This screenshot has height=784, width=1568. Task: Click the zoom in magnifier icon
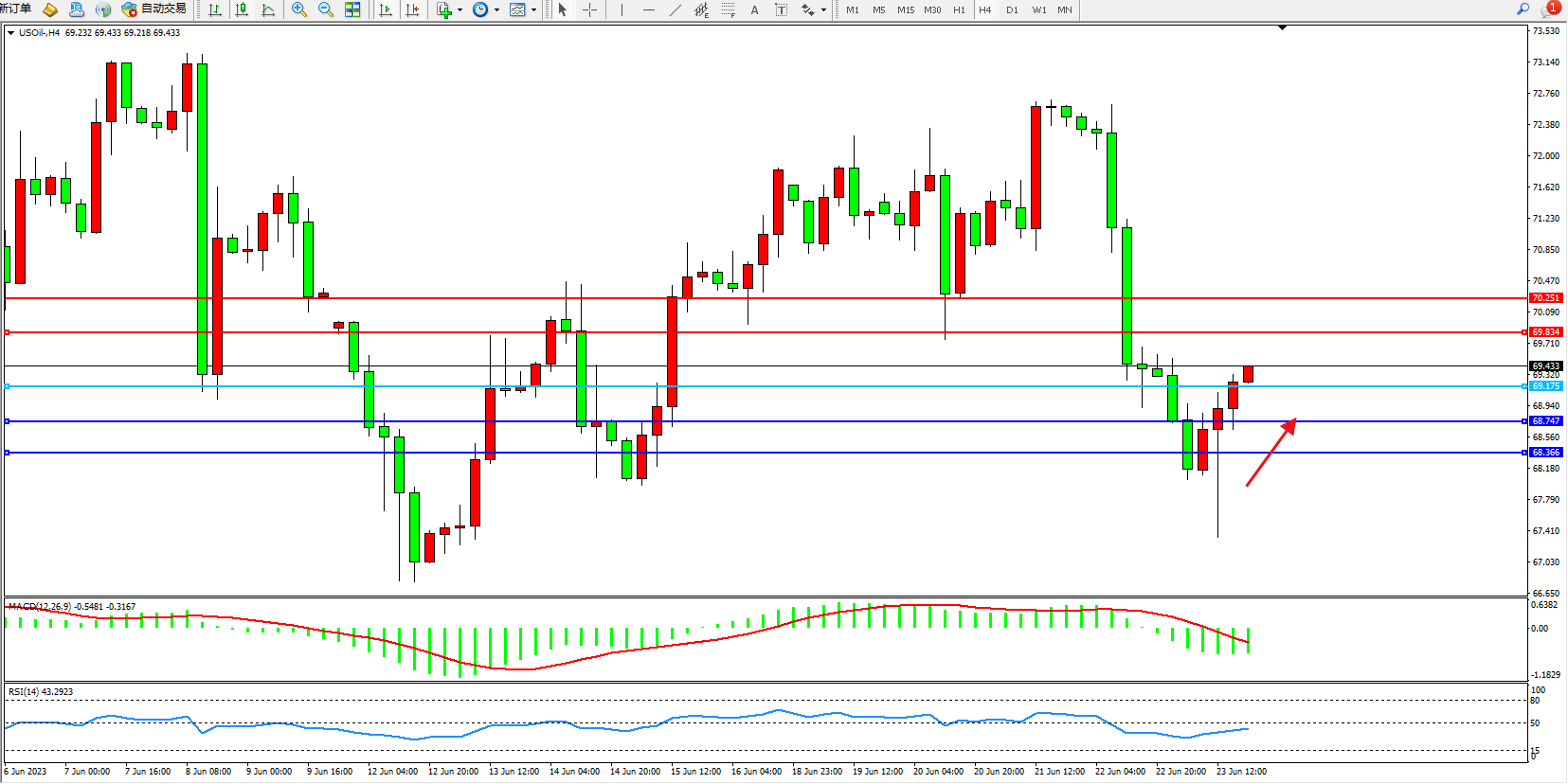tap(299, 9)
